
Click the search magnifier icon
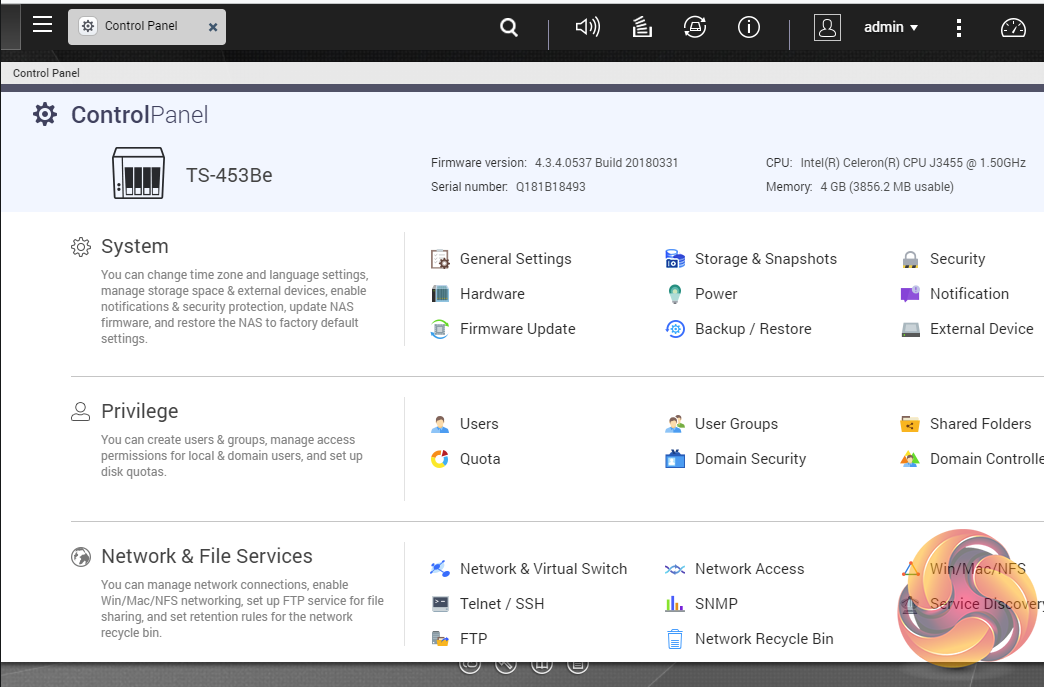click(x=509, y=28)
